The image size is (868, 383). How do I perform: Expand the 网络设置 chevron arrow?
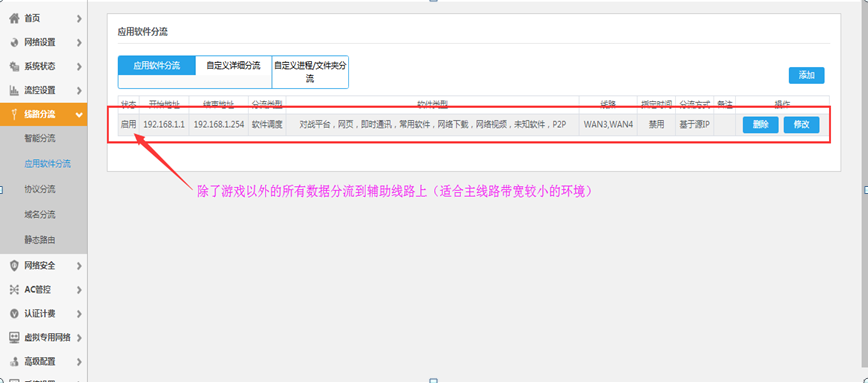click(79, 43)
